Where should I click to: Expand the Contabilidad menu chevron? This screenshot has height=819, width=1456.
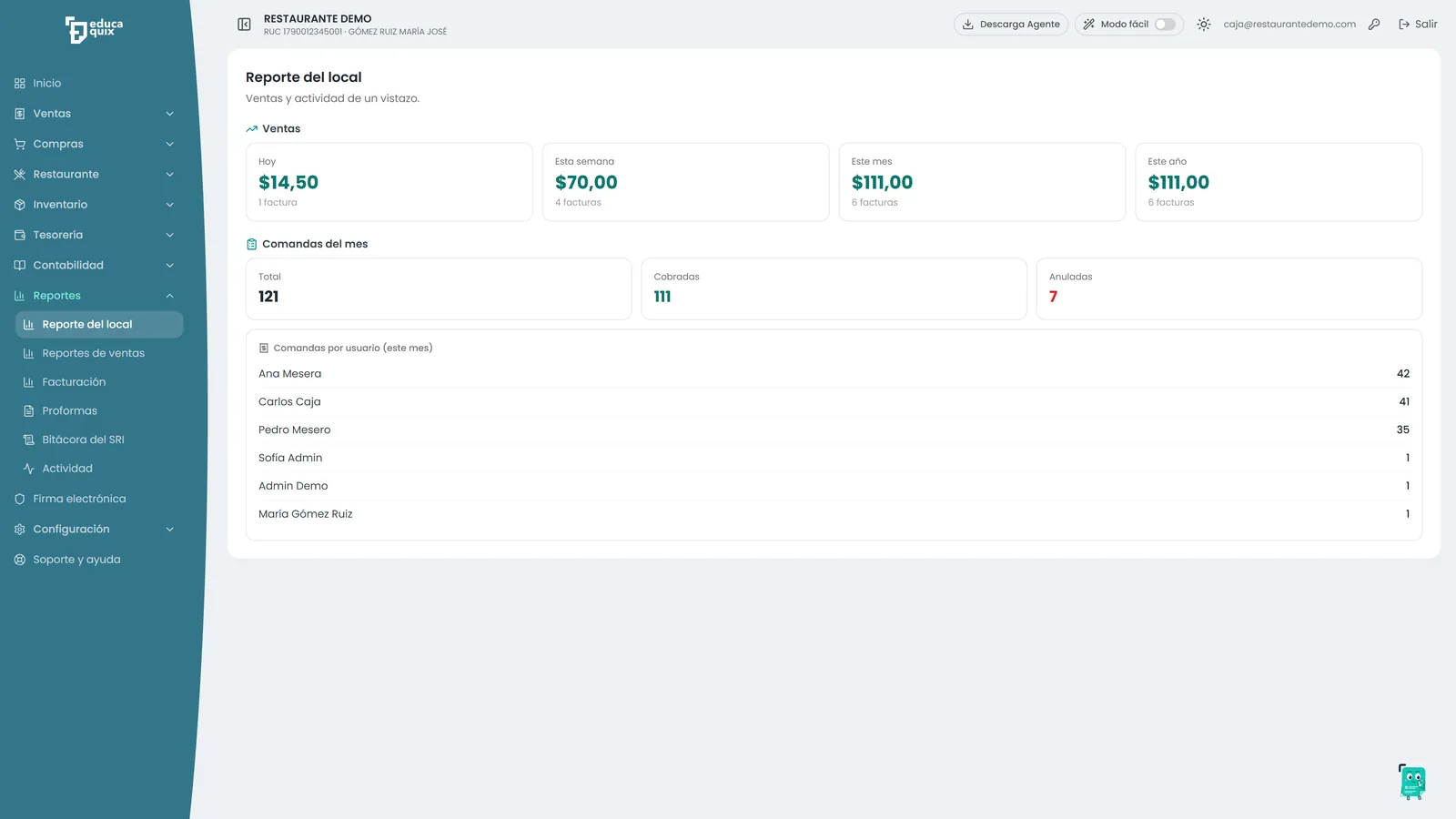169,266
